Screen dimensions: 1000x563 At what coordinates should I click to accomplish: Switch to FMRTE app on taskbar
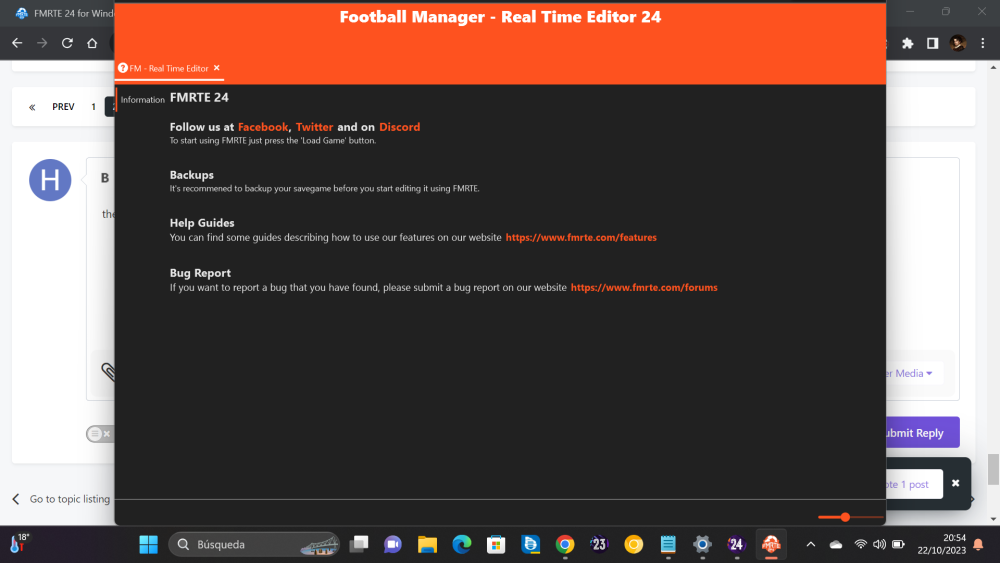click(x=771, y=545)
